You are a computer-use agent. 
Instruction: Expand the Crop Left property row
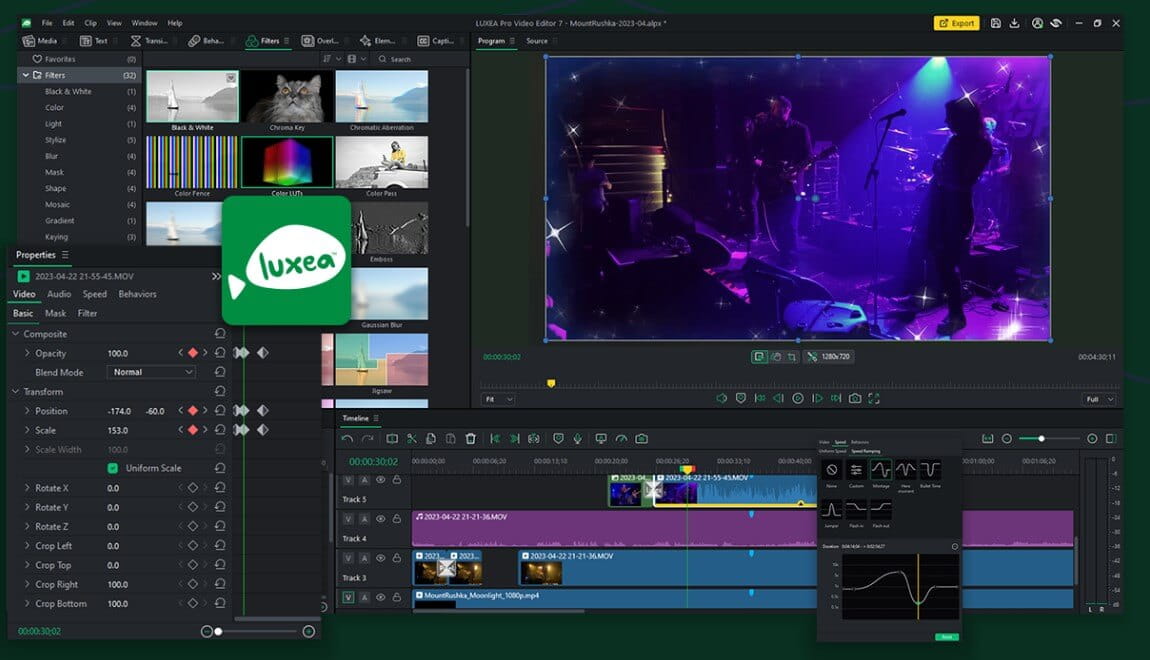point(27,546)
